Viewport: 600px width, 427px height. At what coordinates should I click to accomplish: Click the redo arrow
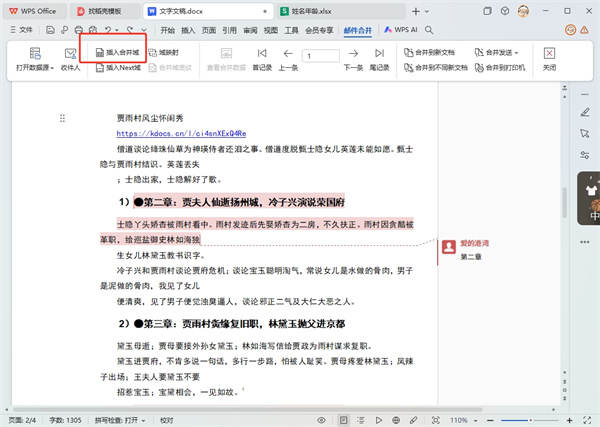(x=130, y=30)
